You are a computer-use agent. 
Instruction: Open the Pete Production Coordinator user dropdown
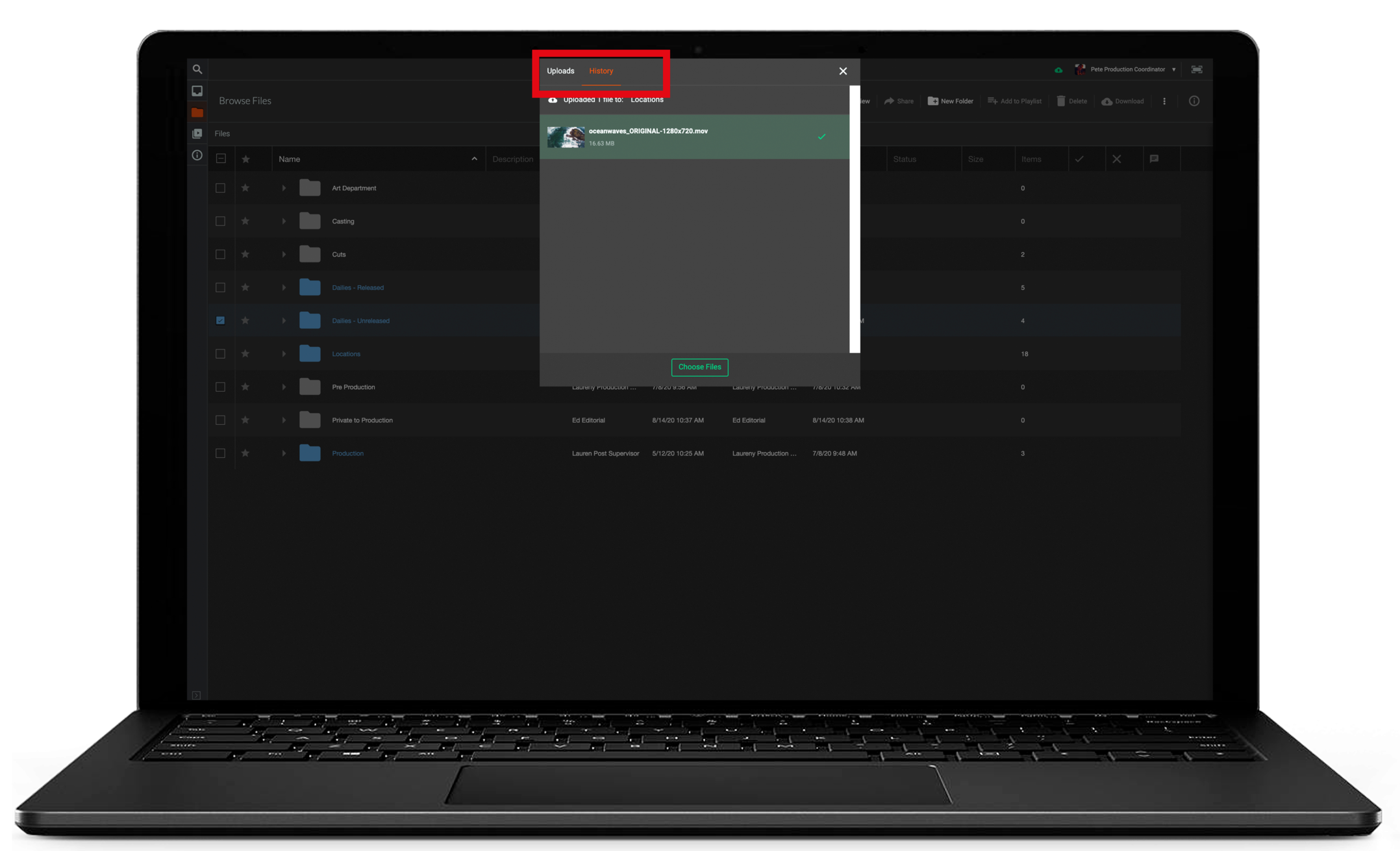pyautogui.click(x=1127, y=70)
